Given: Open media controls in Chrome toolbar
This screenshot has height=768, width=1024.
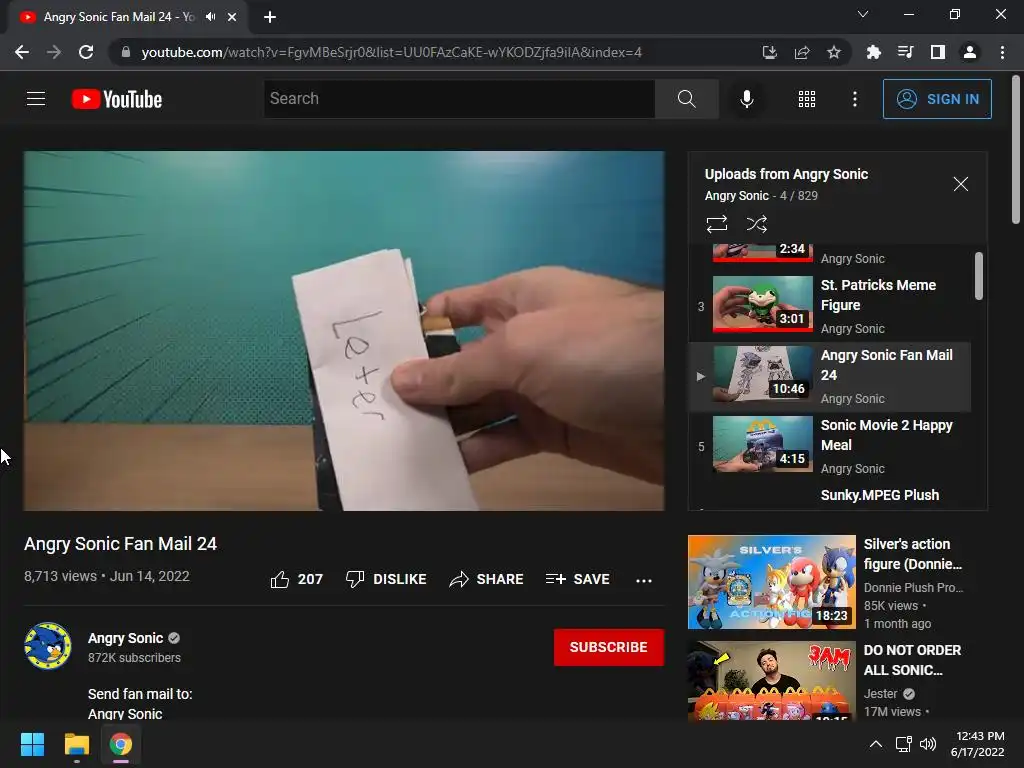Looking at the screenshot, I should point(905,52).
